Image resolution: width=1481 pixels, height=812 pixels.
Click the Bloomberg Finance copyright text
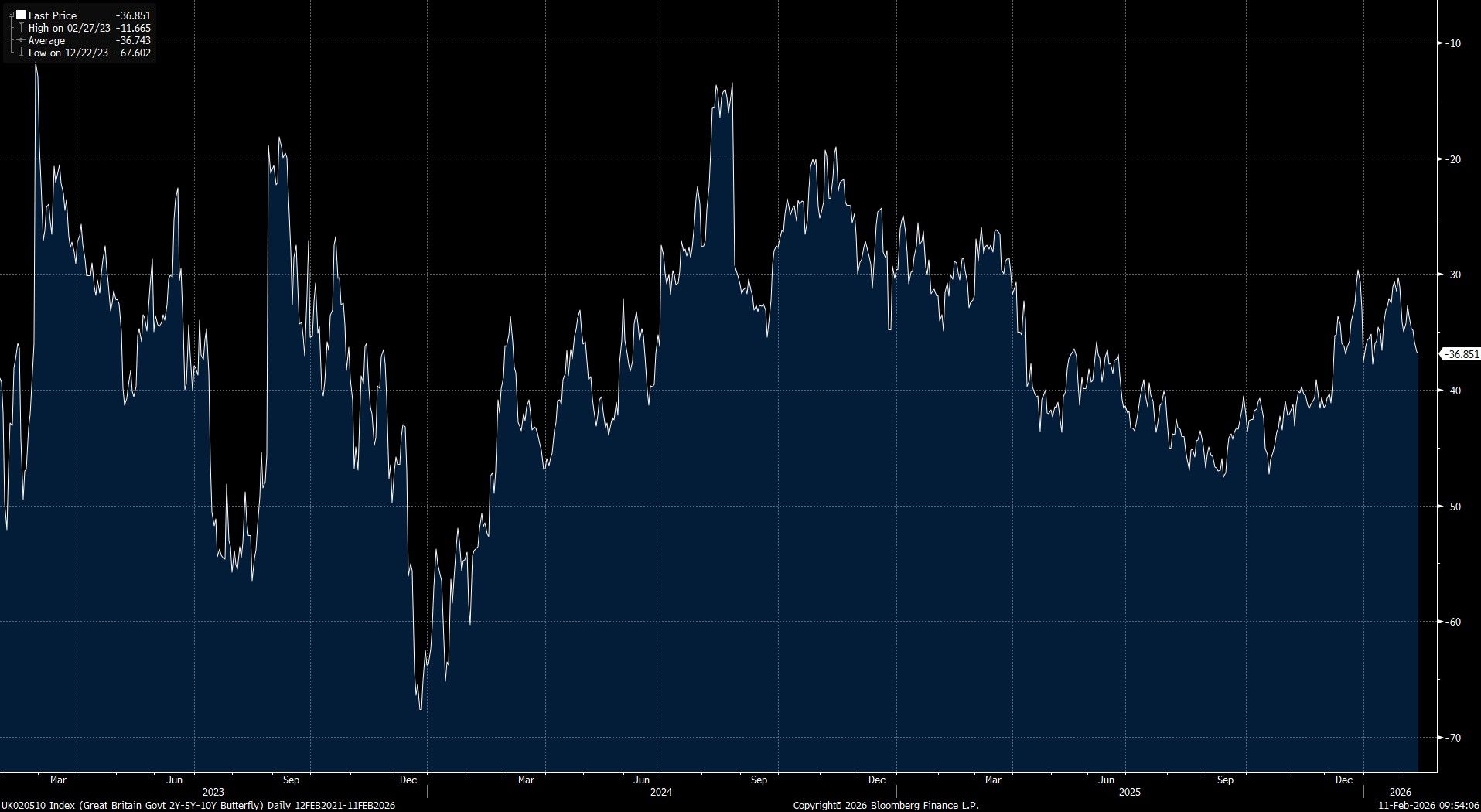(886, 806)
